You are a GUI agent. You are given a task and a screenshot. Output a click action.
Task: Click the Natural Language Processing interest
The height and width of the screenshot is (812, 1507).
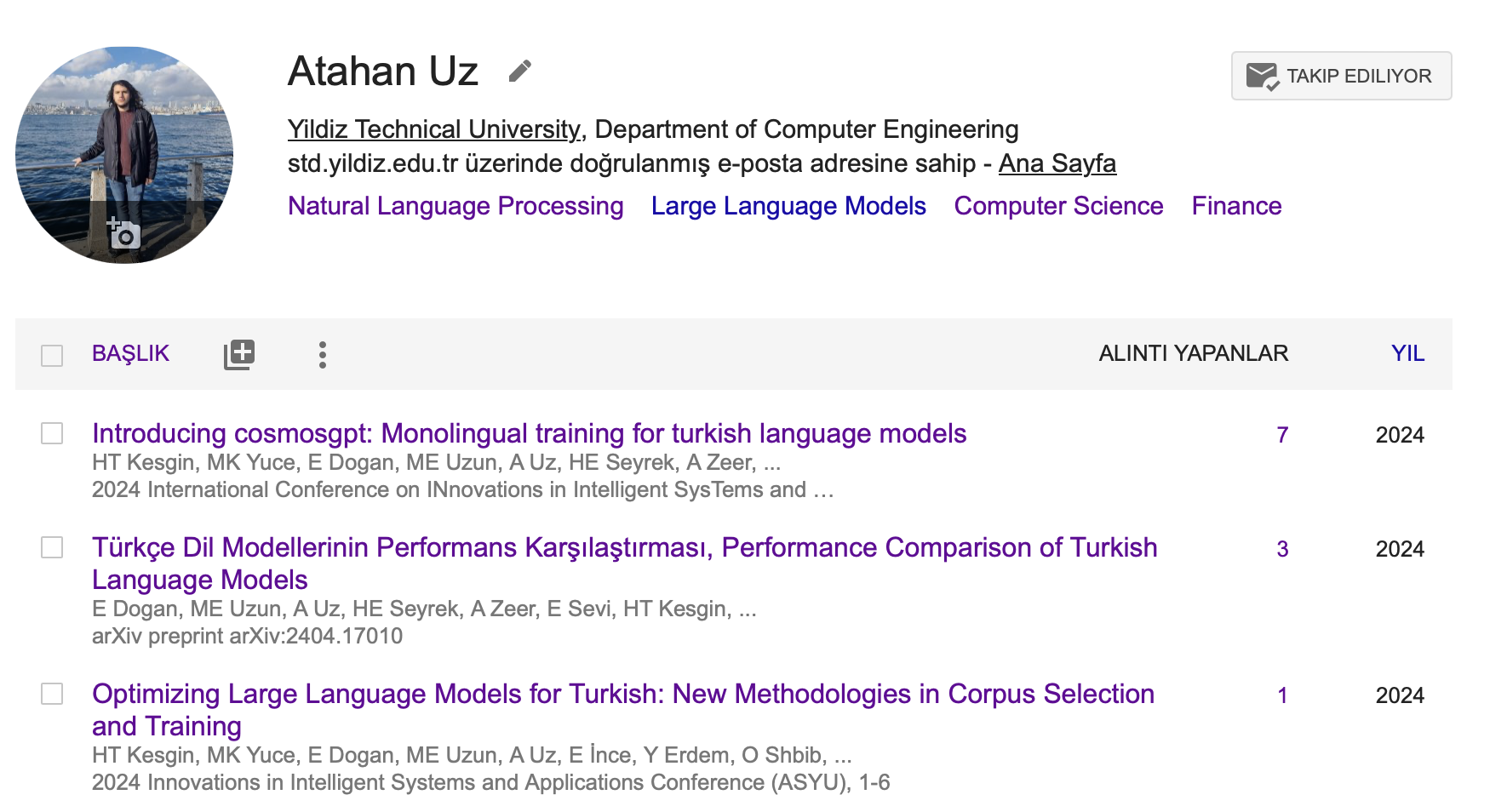point(456,206)
